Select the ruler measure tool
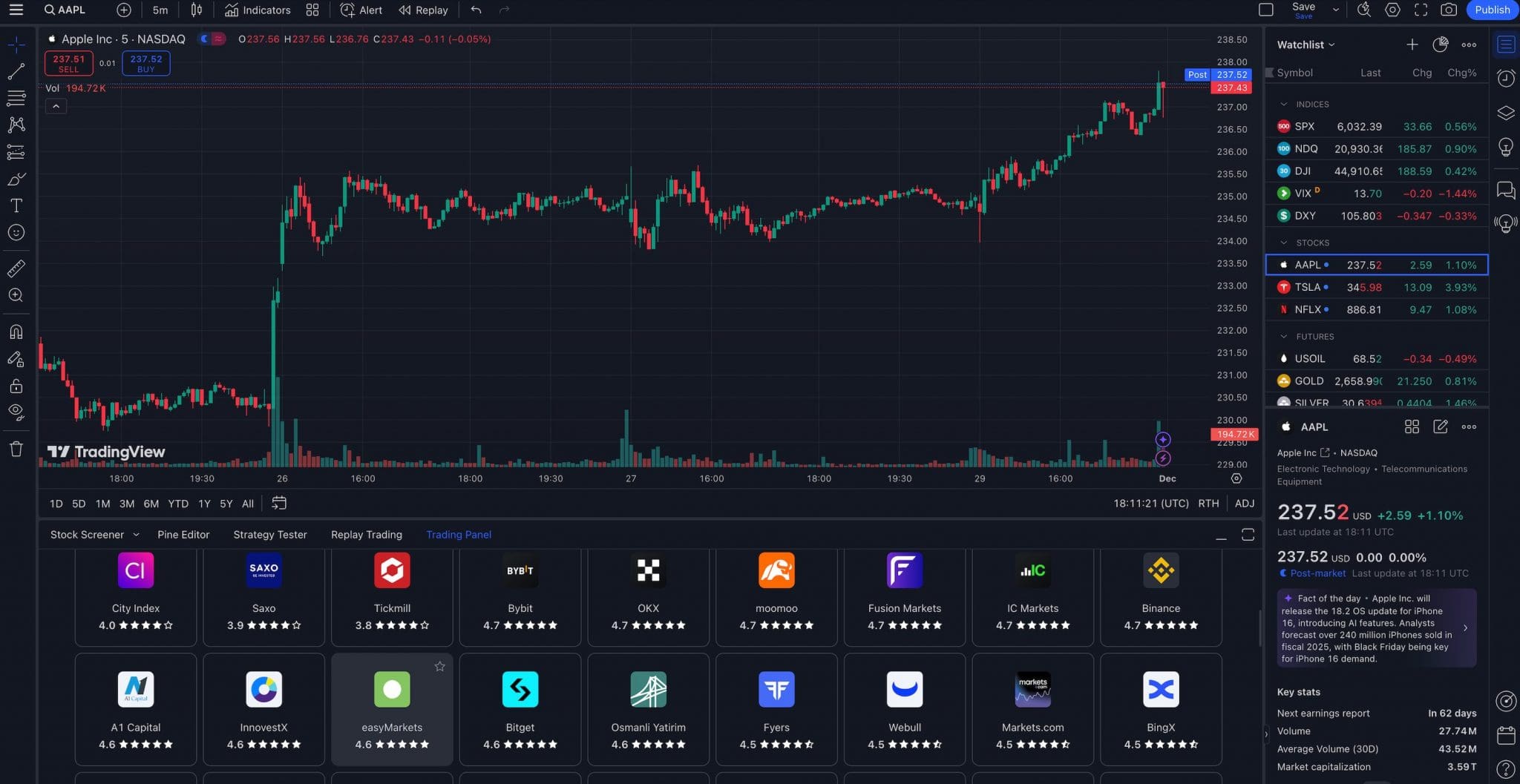Viewport: 1520px width, 784px height. [16, 268]
